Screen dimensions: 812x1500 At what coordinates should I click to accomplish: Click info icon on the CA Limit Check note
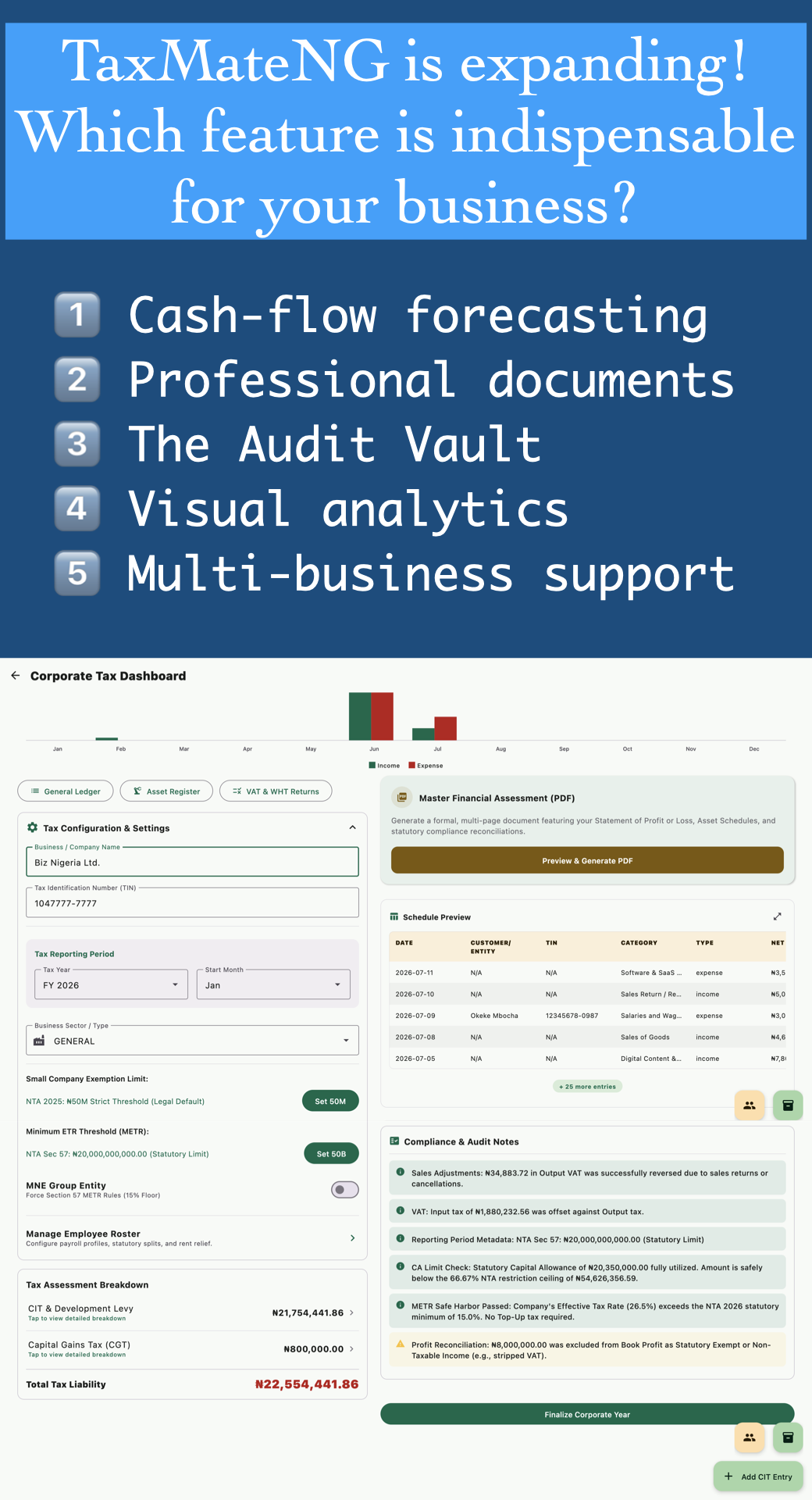400,1266
